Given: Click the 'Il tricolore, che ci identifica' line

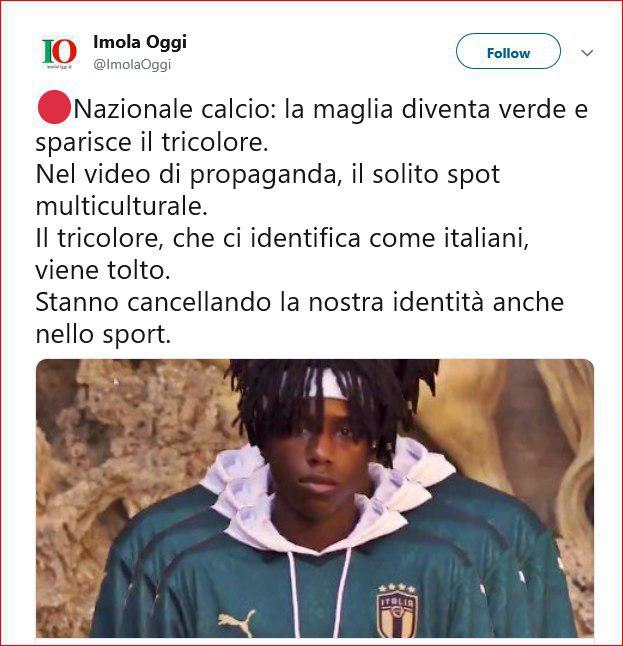Looking at the screenshot, I should [x=282, y=238].
